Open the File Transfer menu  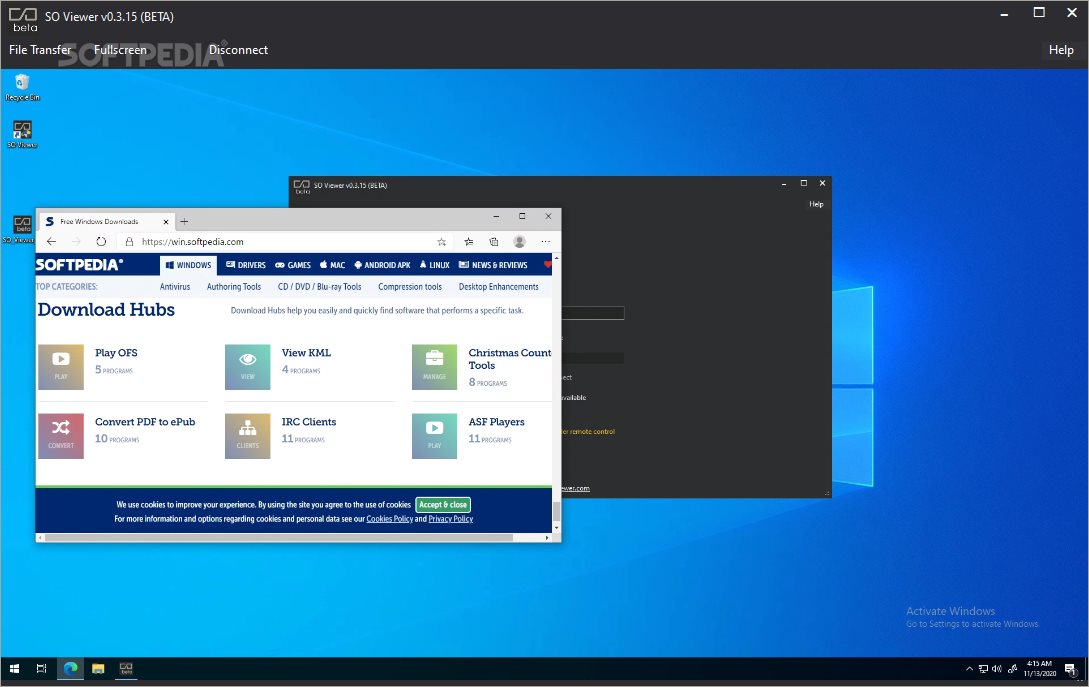pyautogui.click(x=40, y=50)
